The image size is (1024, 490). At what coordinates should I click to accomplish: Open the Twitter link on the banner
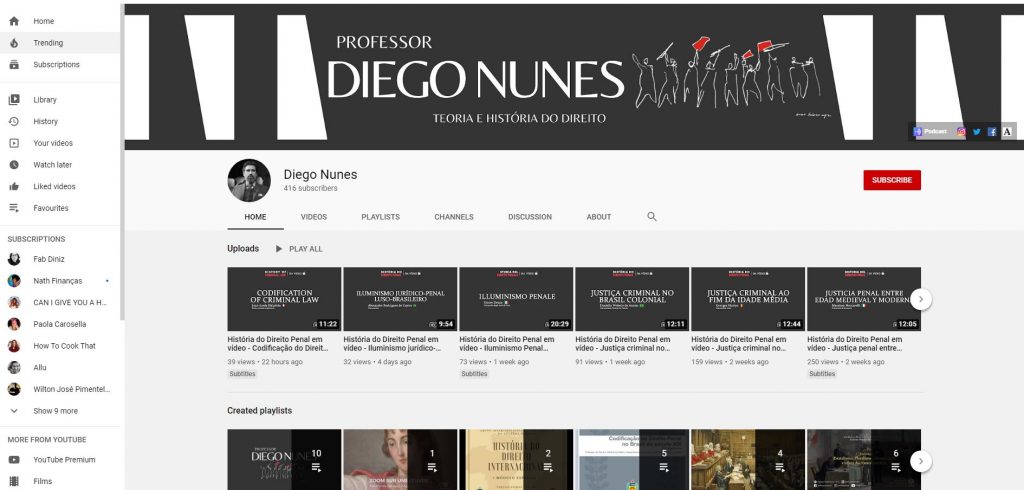tap(977, 131)
